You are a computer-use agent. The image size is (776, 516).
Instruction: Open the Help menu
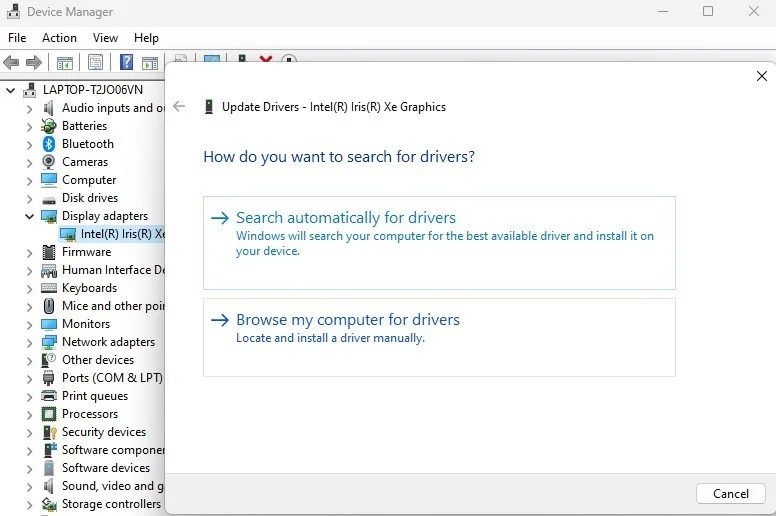[146, 38]
